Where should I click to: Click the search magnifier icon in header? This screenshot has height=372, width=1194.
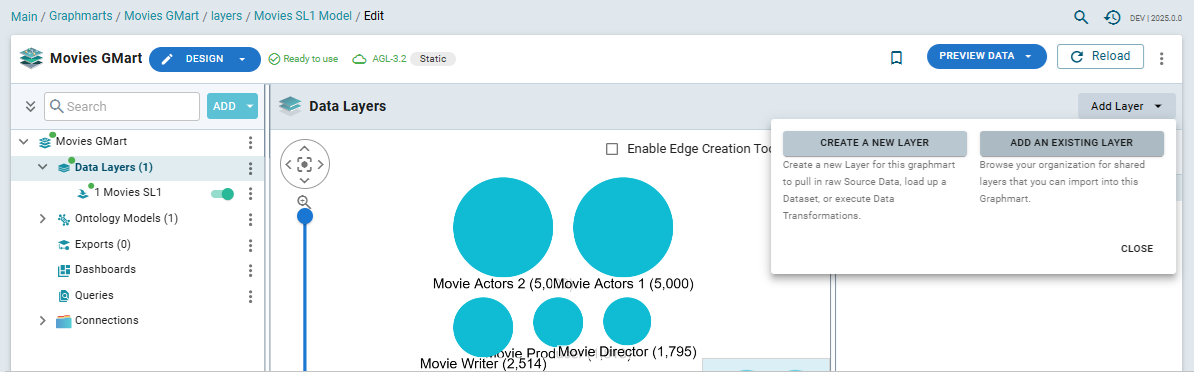tap(1081, 17)
